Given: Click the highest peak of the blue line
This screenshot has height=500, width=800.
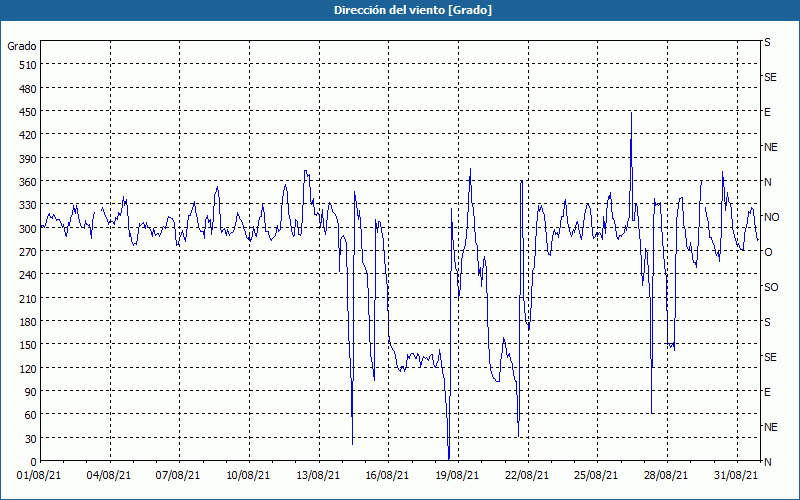Looking at the screenshot, I should click(x=631, y=113).
